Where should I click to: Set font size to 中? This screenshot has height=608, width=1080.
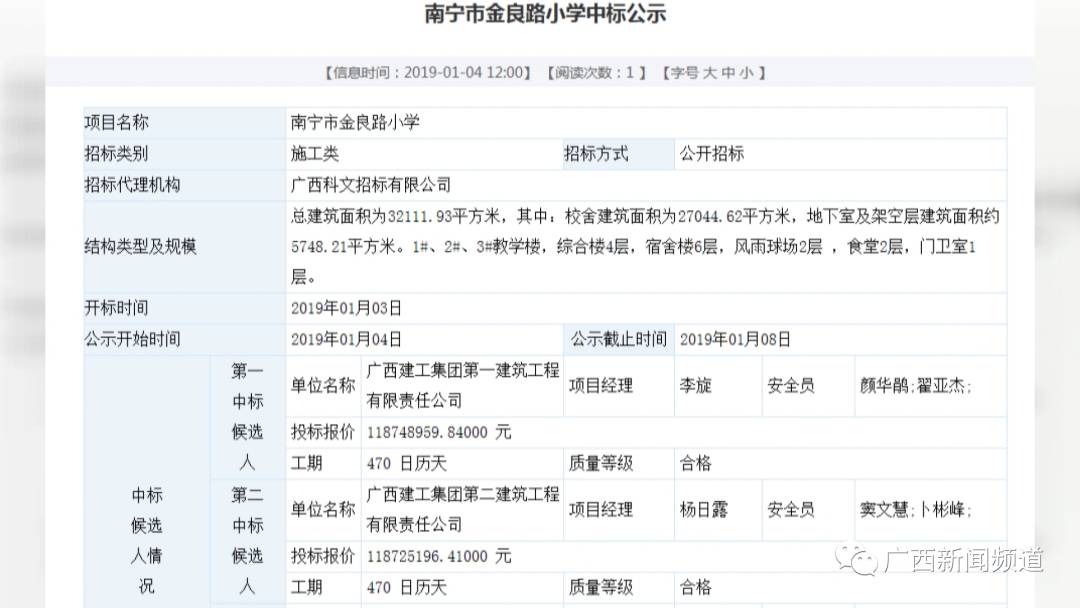[x=729, y=73]
